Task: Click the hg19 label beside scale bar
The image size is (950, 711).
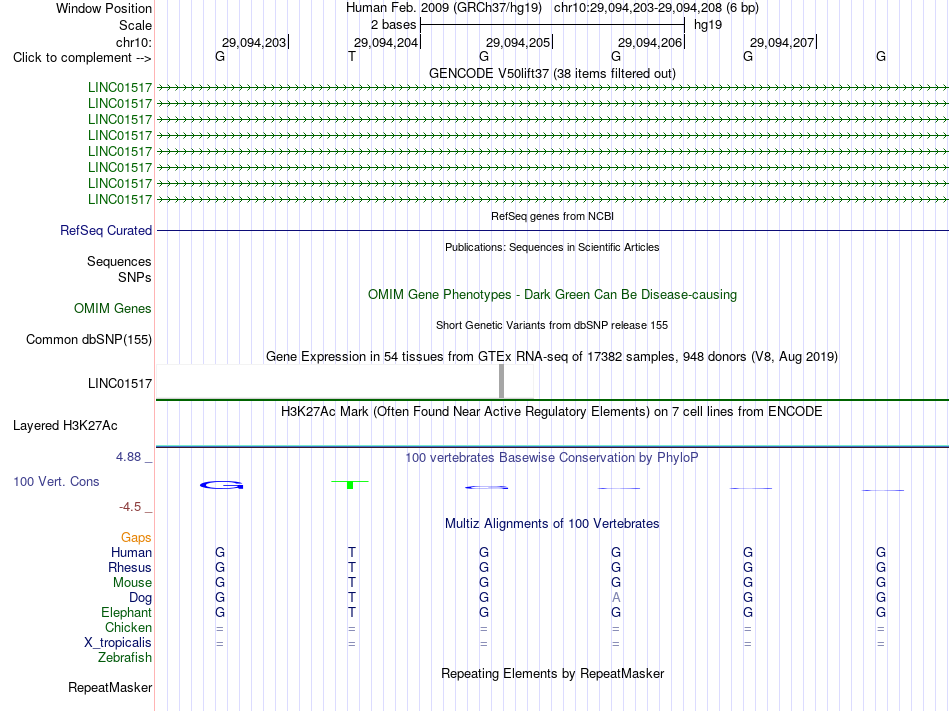Action: point(708,25)
